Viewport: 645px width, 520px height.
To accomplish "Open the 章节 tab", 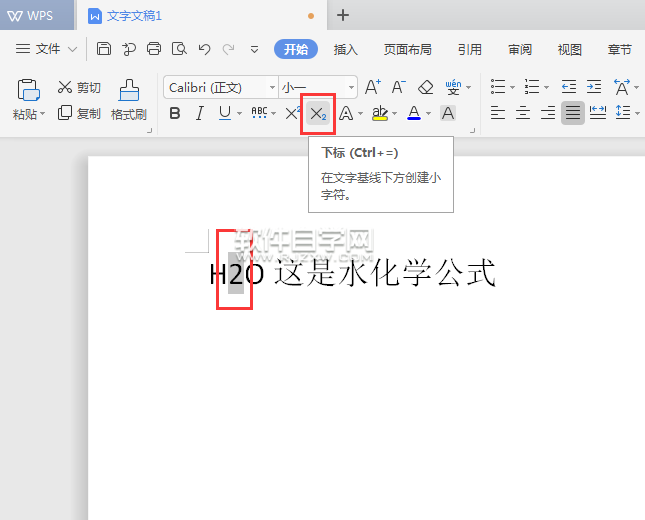I will (619, 49).
